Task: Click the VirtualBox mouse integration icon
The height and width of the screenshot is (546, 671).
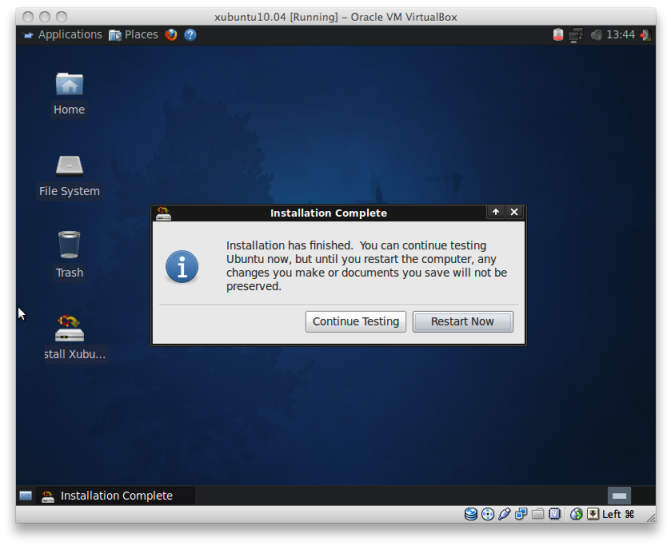Action: [576, 514]
